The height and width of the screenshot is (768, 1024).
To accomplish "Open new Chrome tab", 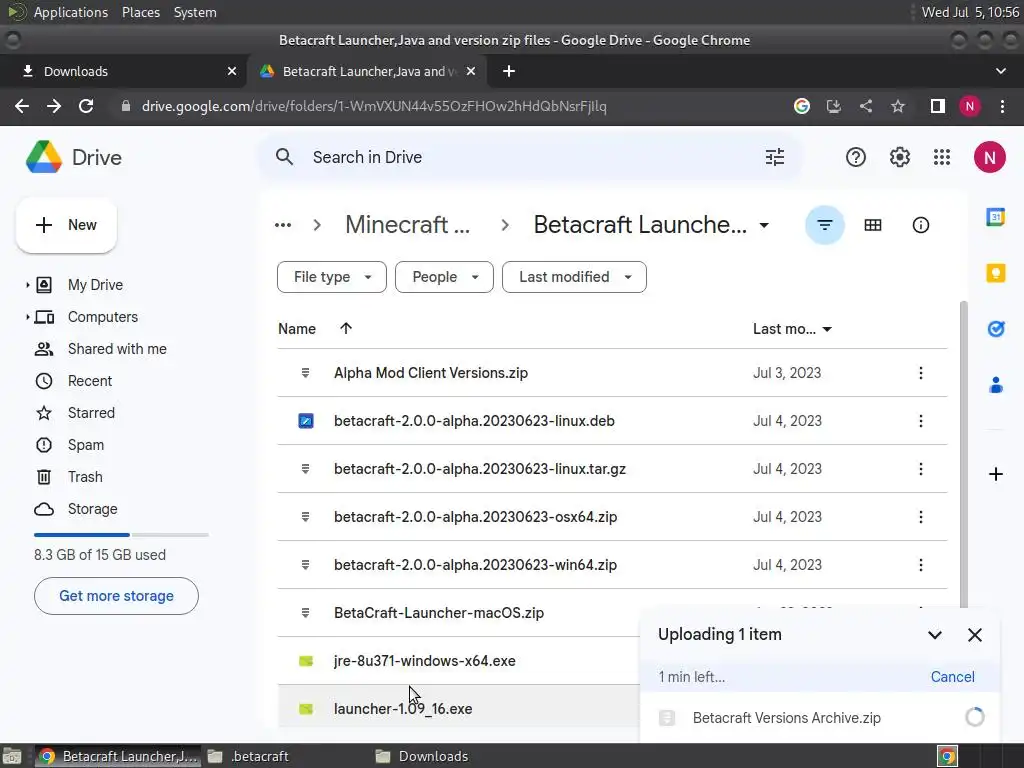I will click(x=509, y=71).
